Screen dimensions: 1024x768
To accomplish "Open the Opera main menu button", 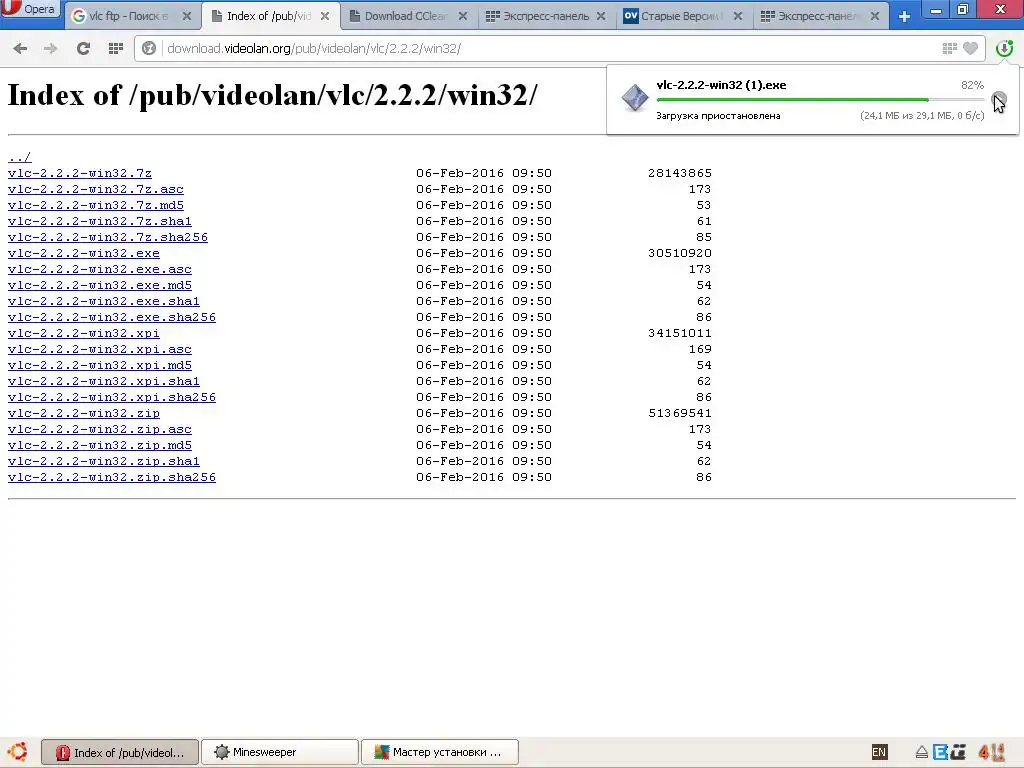I will [31, 10].
